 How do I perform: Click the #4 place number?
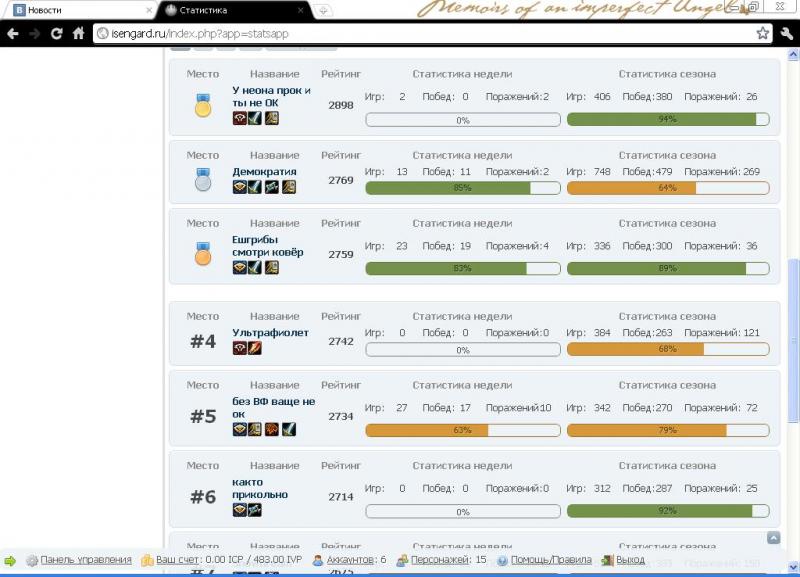coord(203,341)
